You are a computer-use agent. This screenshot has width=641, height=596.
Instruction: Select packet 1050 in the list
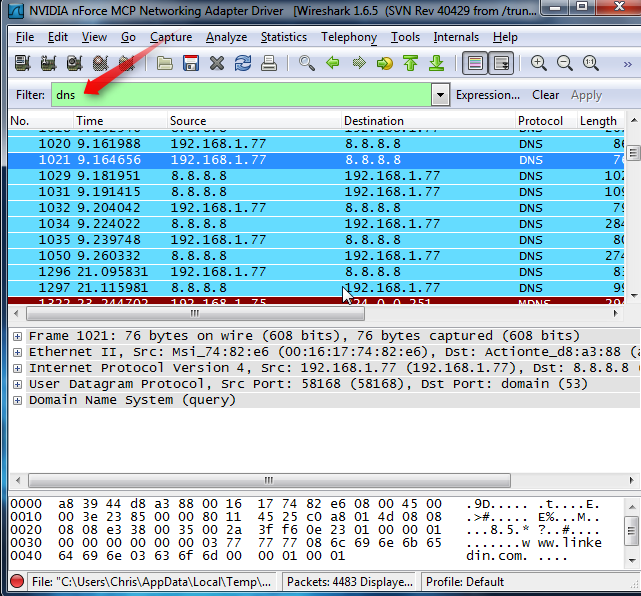coord(316,256)
